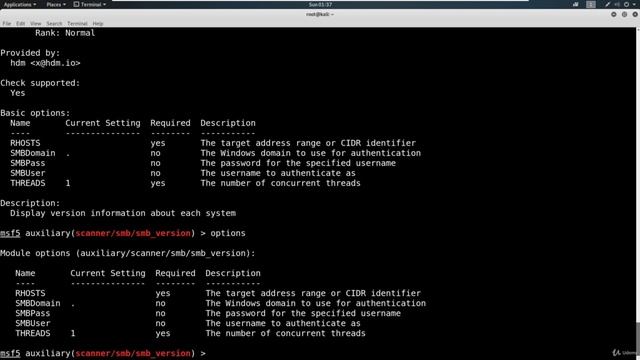Open the Search menu
The height and width of the screenshot is (360, 640).
(54, 24)
